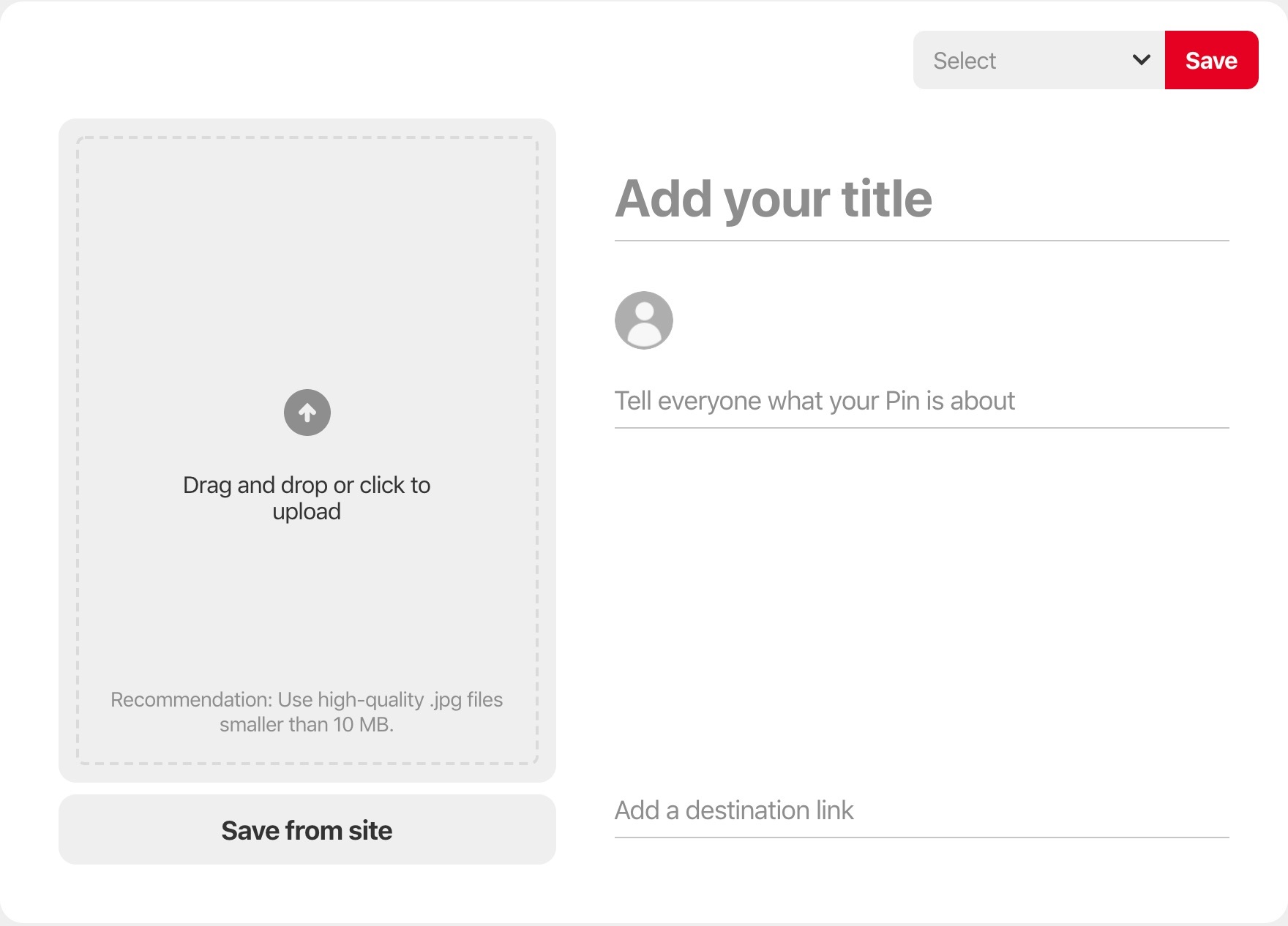Click the circular upload arrow icon
The width and height of the screenshot is (1288, 926).
point(307,413)
